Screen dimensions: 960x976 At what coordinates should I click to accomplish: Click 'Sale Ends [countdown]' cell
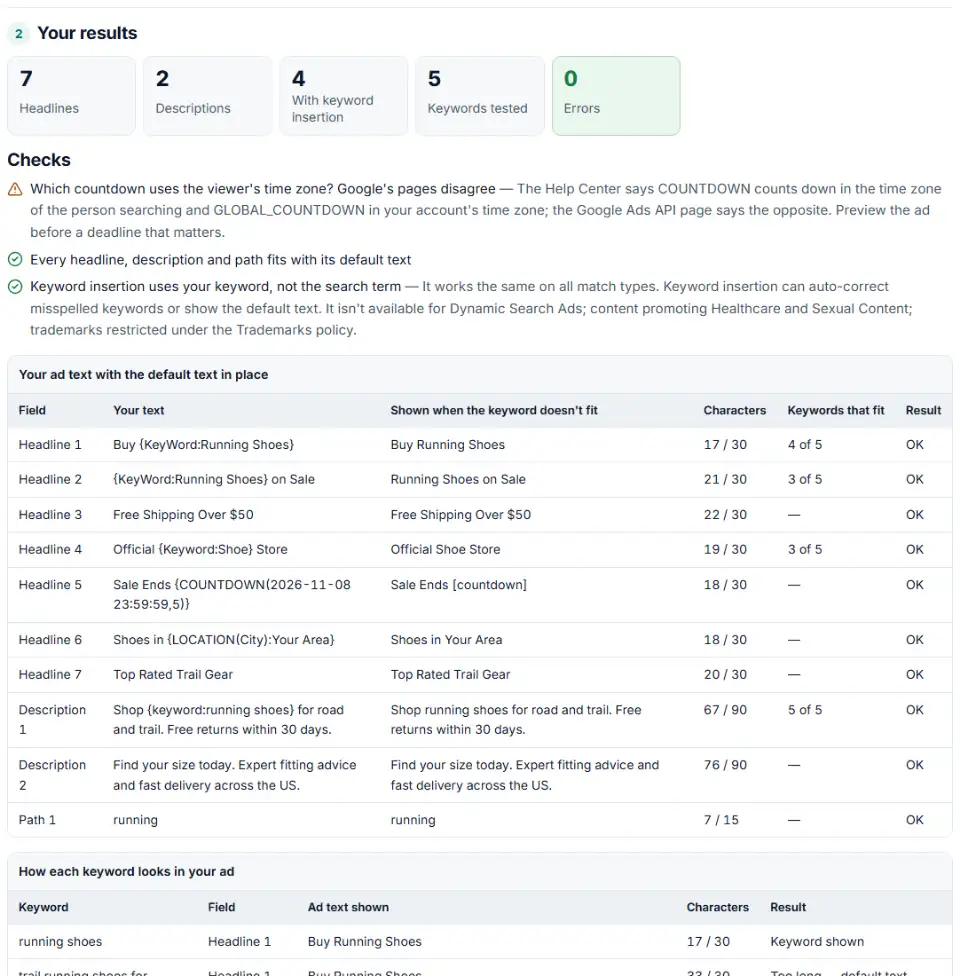(x=459, y=585)
